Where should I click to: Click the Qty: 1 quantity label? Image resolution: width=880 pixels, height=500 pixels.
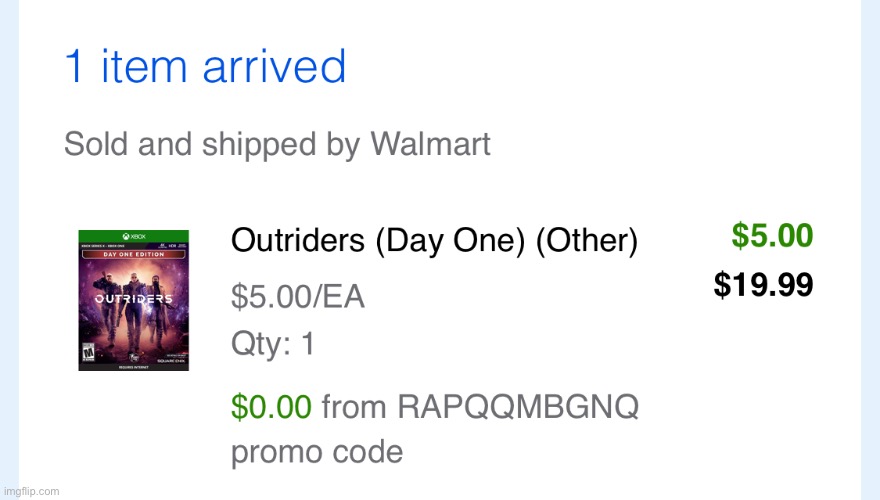273,344
